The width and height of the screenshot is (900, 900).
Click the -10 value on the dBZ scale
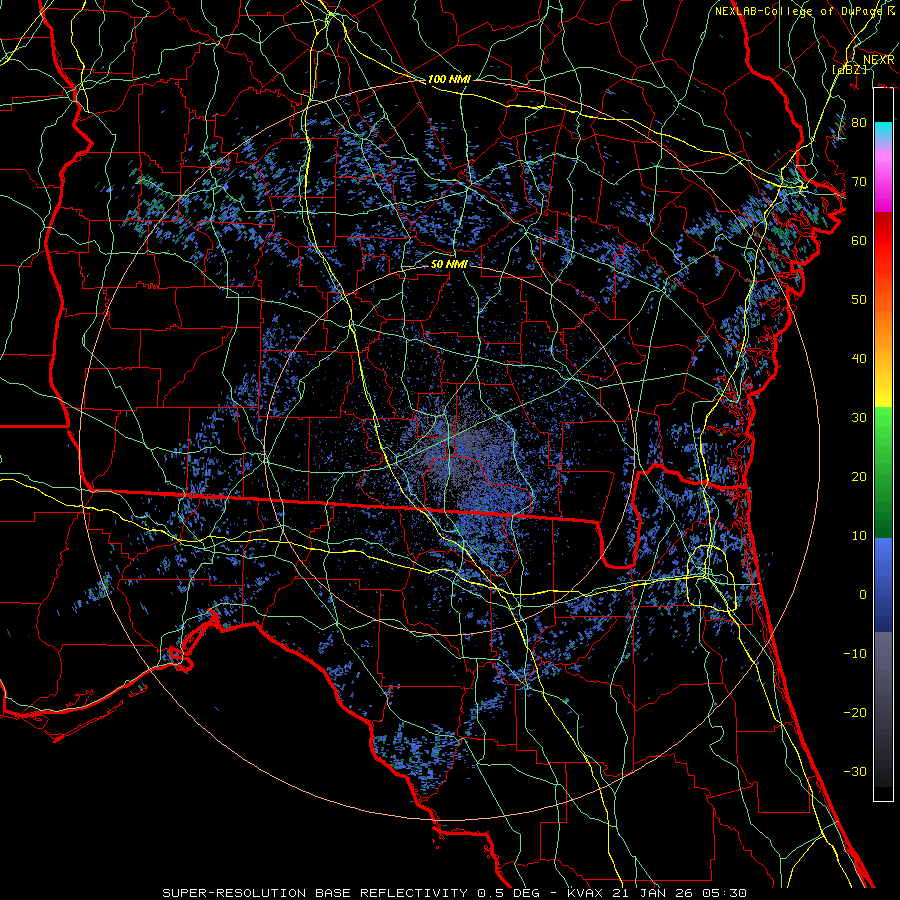855,654
